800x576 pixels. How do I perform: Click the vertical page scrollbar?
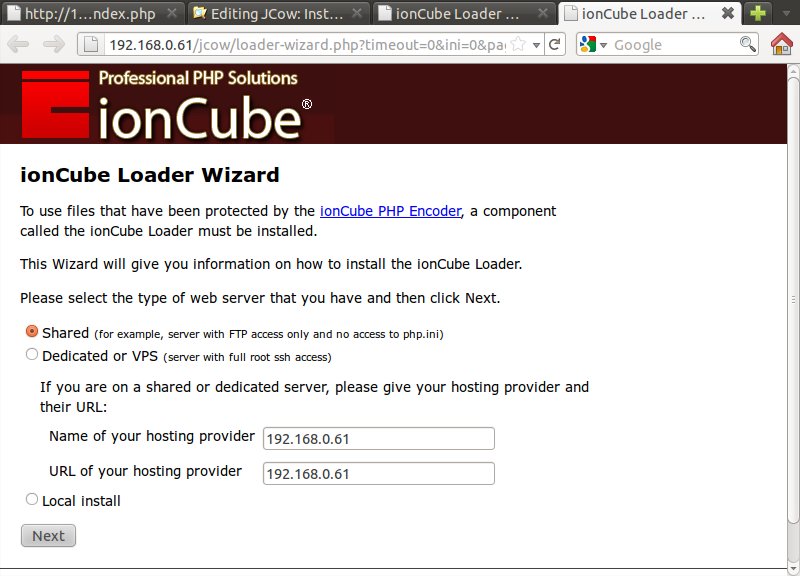pyautogui.click(x=793, y=301)
